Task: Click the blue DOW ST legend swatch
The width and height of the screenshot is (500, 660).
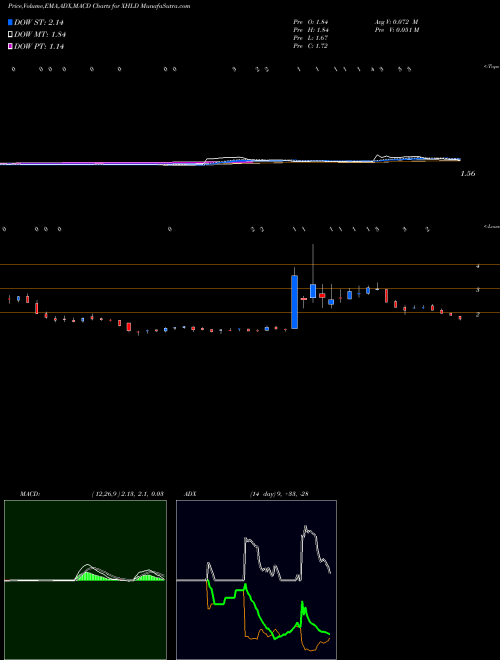Action: [10, 22]
